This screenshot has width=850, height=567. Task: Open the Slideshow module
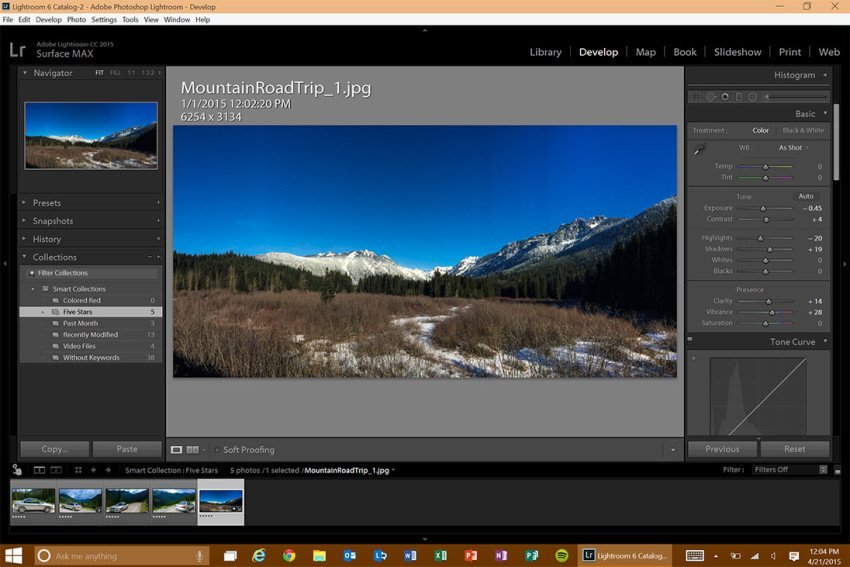[x=737, y=52]
